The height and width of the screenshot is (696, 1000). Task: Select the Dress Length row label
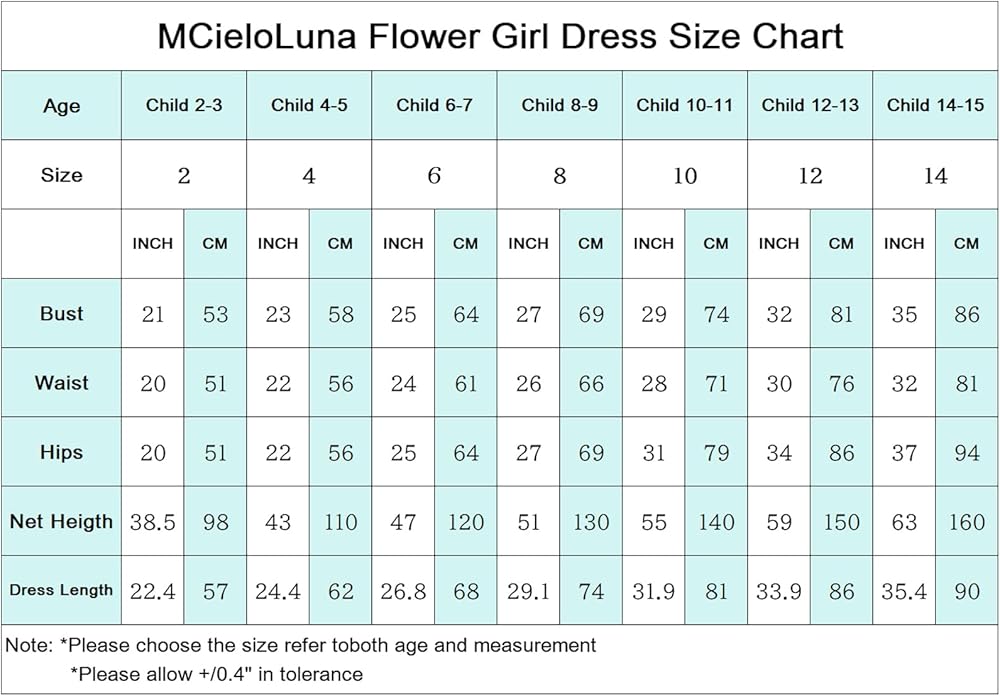[x=61, y=590]
